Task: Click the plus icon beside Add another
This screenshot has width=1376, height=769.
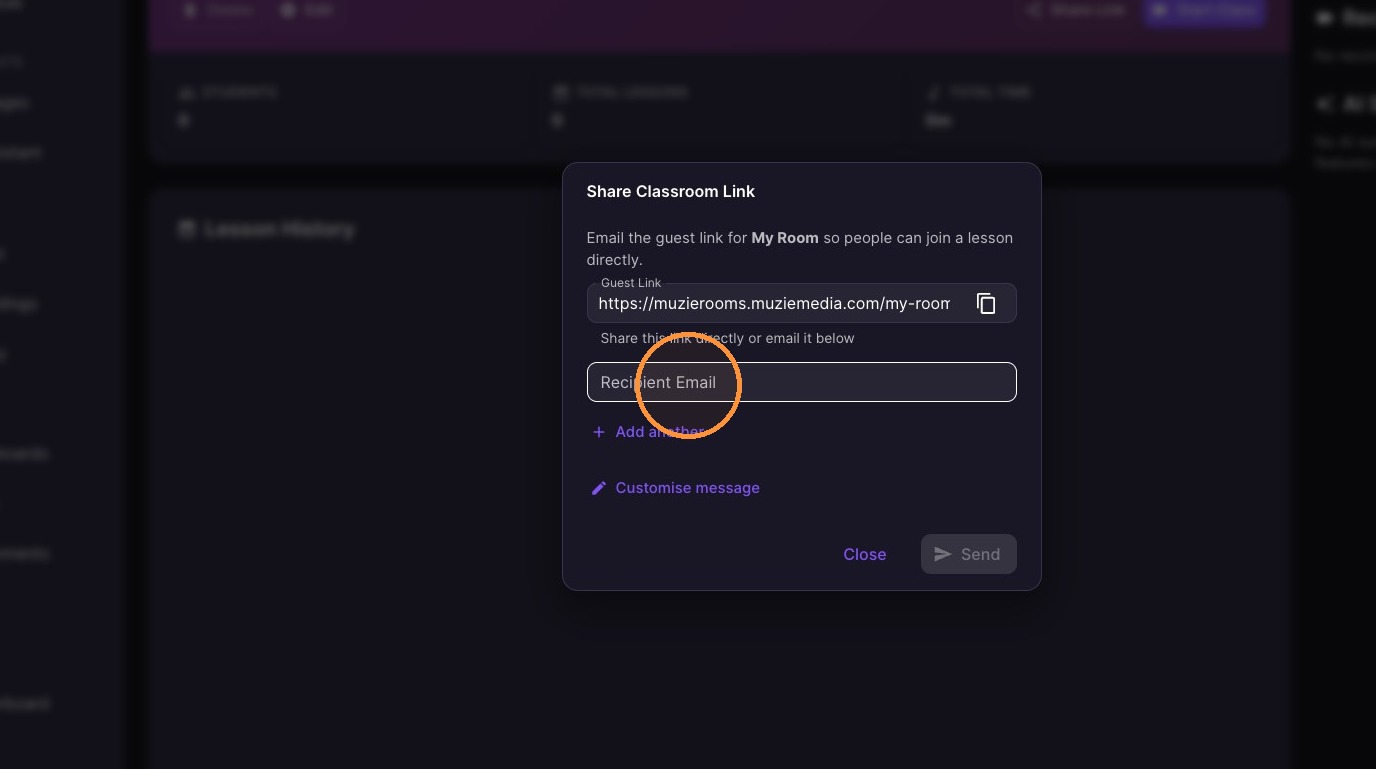Action: 599,432
